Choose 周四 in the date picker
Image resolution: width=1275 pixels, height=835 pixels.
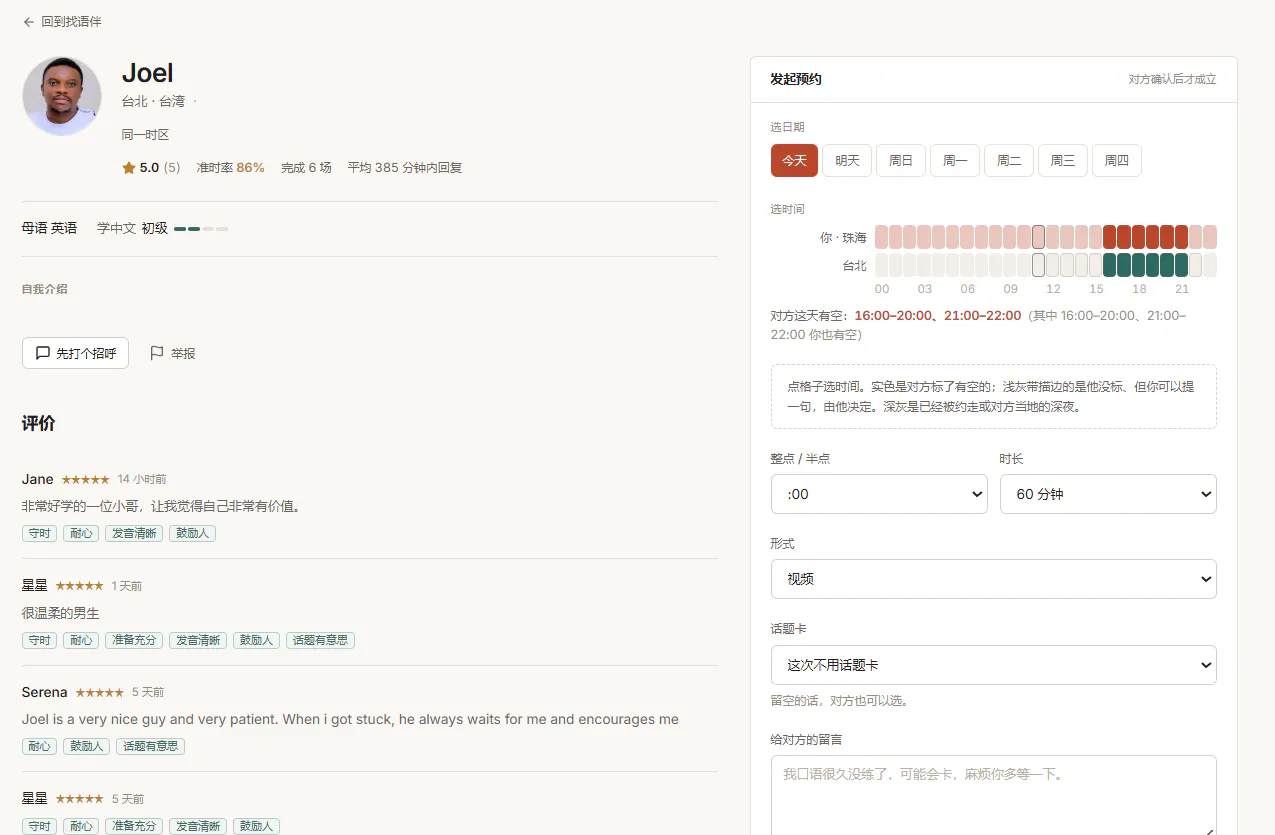[1117, 161]
